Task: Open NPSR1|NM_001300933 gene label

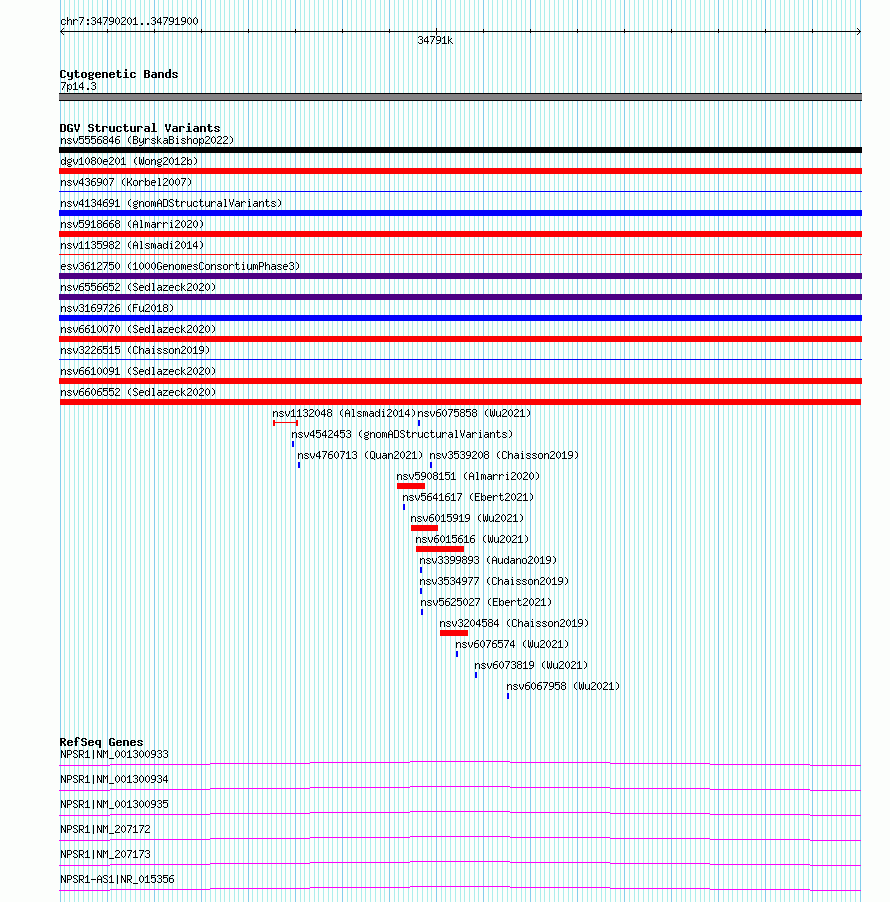Action: point(114,755)
